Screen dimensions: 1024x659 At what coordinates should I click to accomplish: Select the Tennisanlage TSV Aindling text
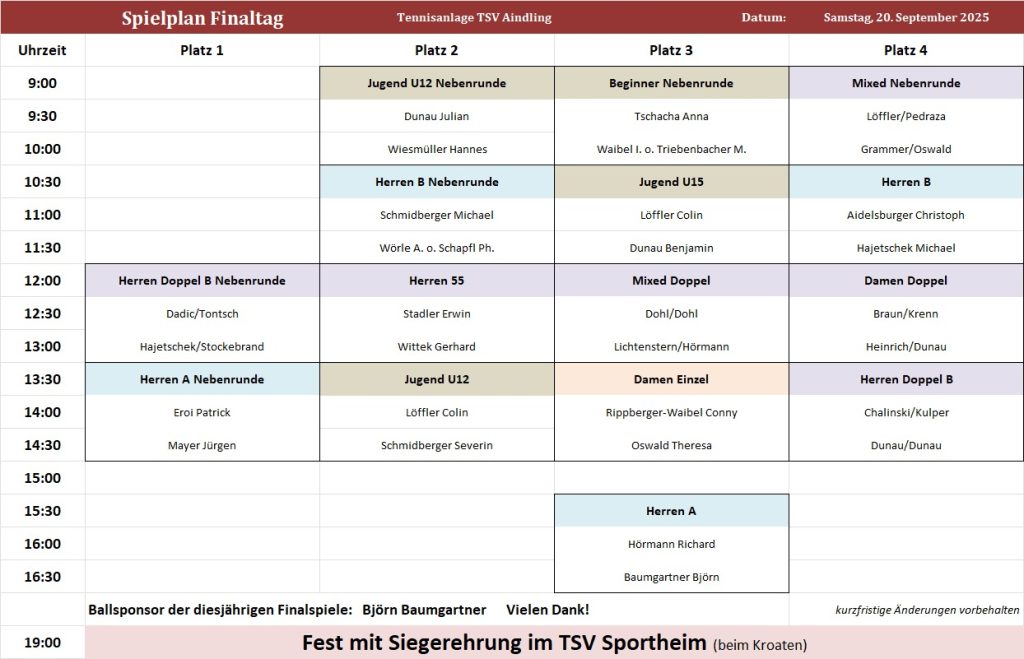point(473,18)
